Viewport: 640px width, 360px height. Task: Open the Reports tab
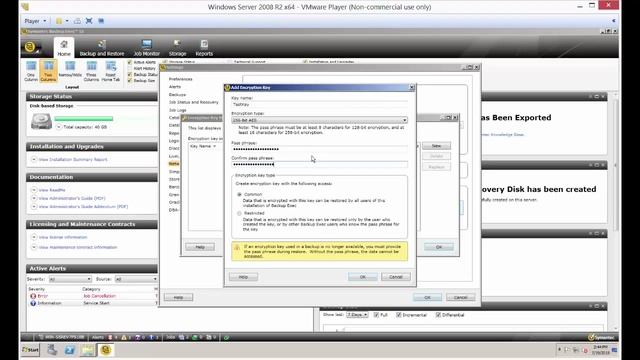click(204, 48)
